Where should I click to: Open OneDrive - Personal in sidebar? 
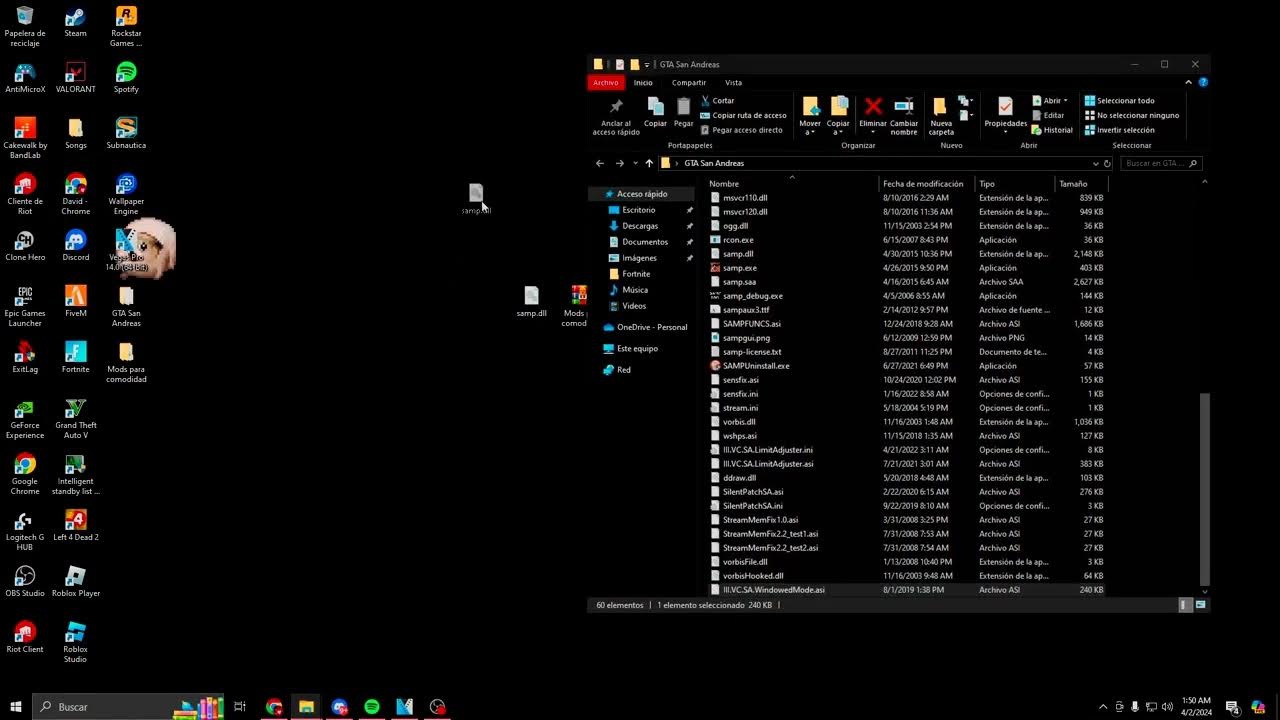pos(645,327)
